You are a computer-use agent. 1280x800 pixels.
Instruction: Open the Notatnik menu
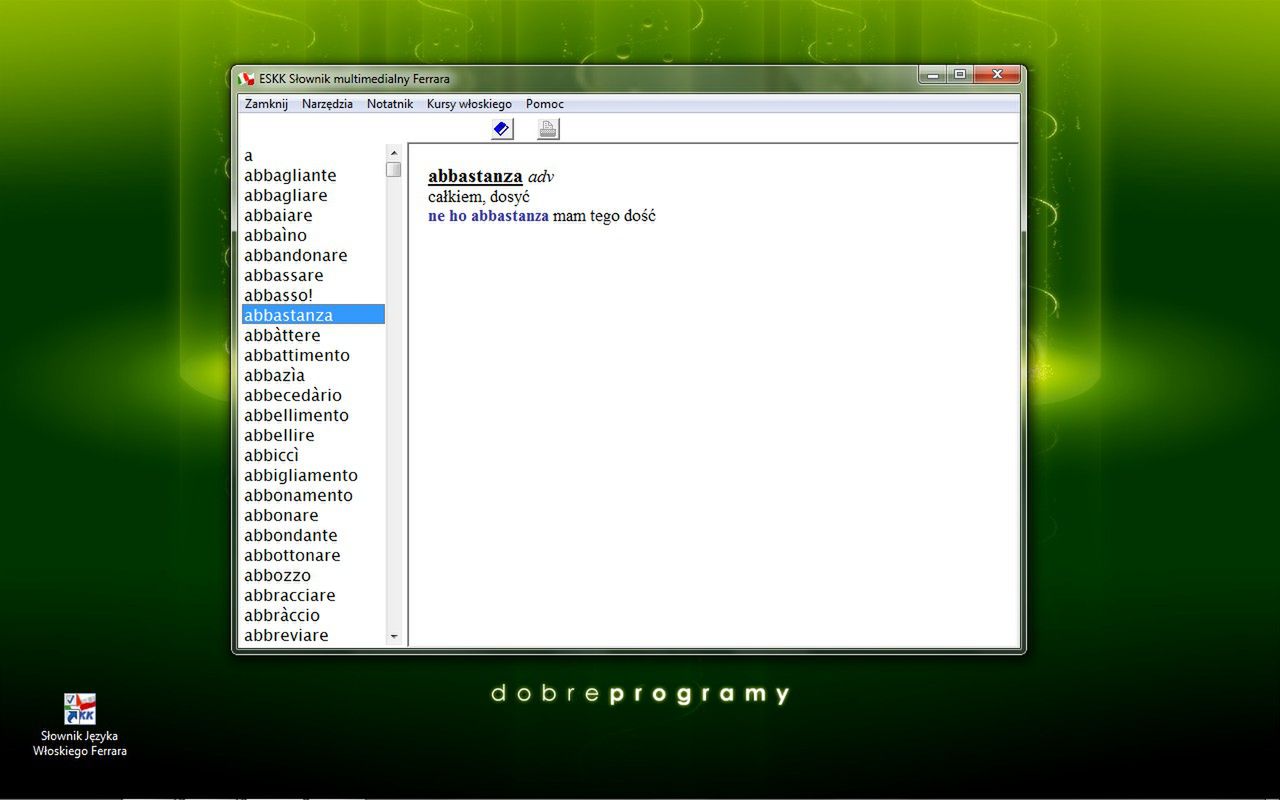click(x=390, y=104)
